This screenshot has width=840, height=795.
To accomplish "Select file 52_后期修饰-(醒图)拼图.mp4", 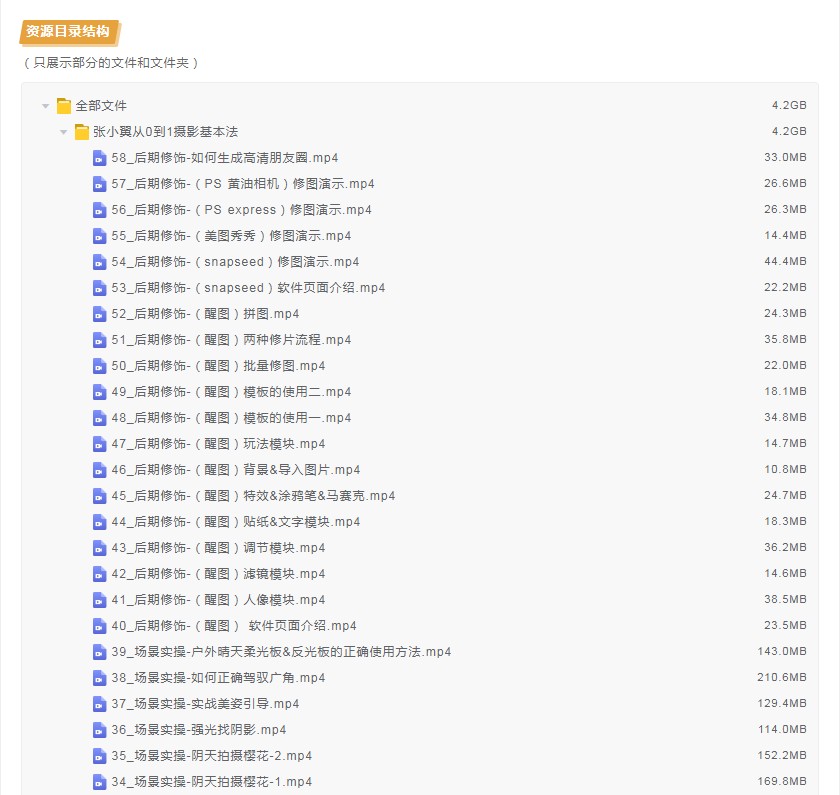I will [x=205, y=314].
